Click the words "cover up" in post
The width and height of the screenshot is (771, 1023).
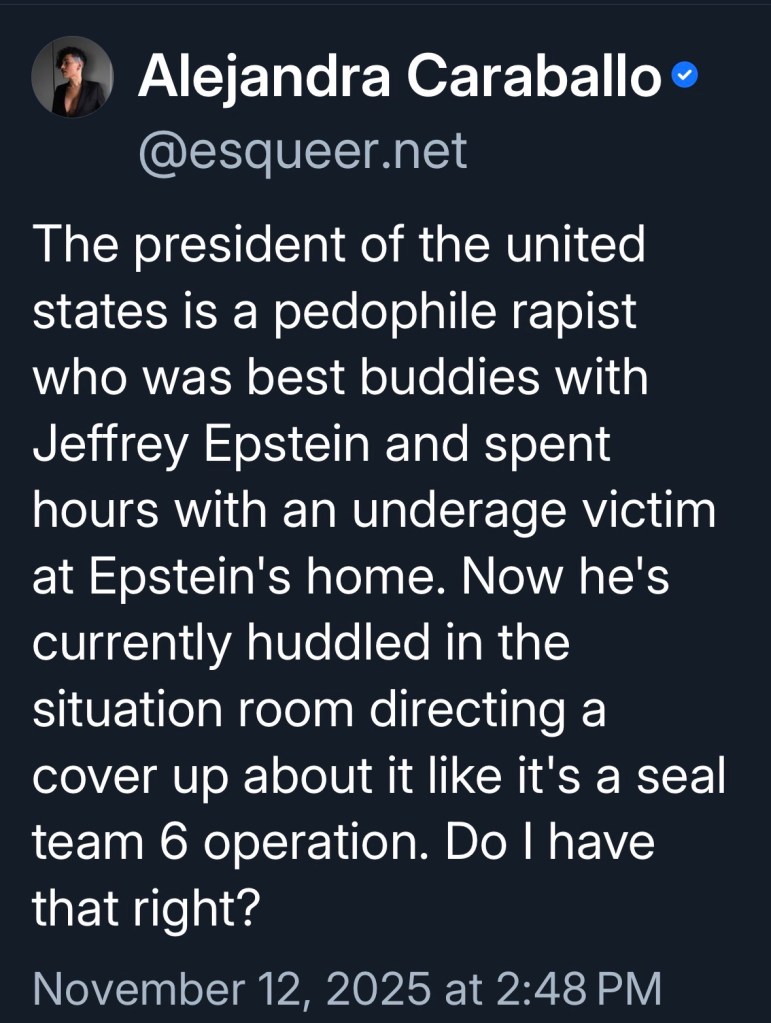(x=132, y=776)
